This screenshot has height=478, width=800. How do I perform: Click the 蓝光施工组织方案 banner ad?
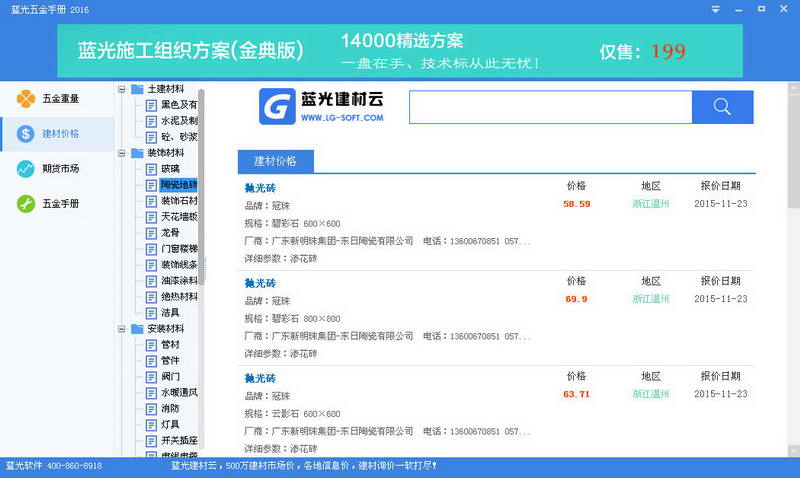point(400,51)
